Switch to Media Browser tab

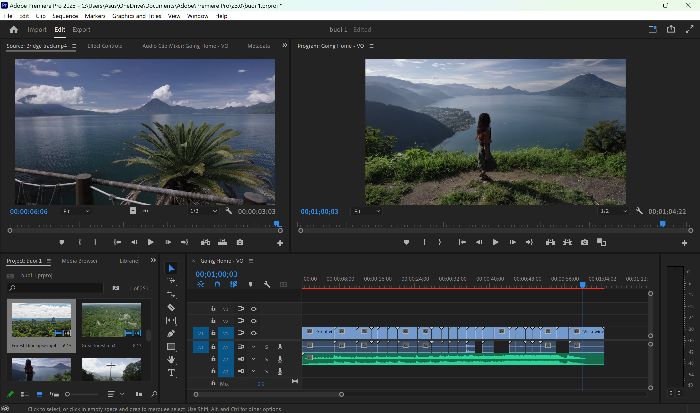click(79, 261)
